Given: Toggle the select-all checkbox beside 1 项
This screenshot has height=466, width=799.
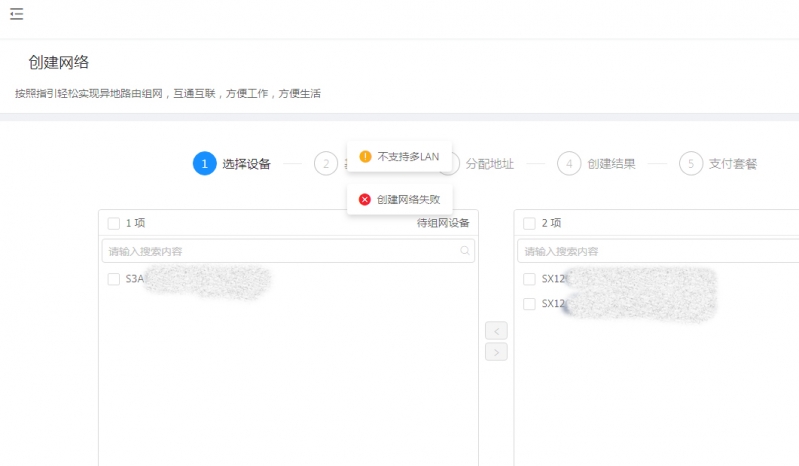Looking at the screenshot, I should (x=113, y=223).
